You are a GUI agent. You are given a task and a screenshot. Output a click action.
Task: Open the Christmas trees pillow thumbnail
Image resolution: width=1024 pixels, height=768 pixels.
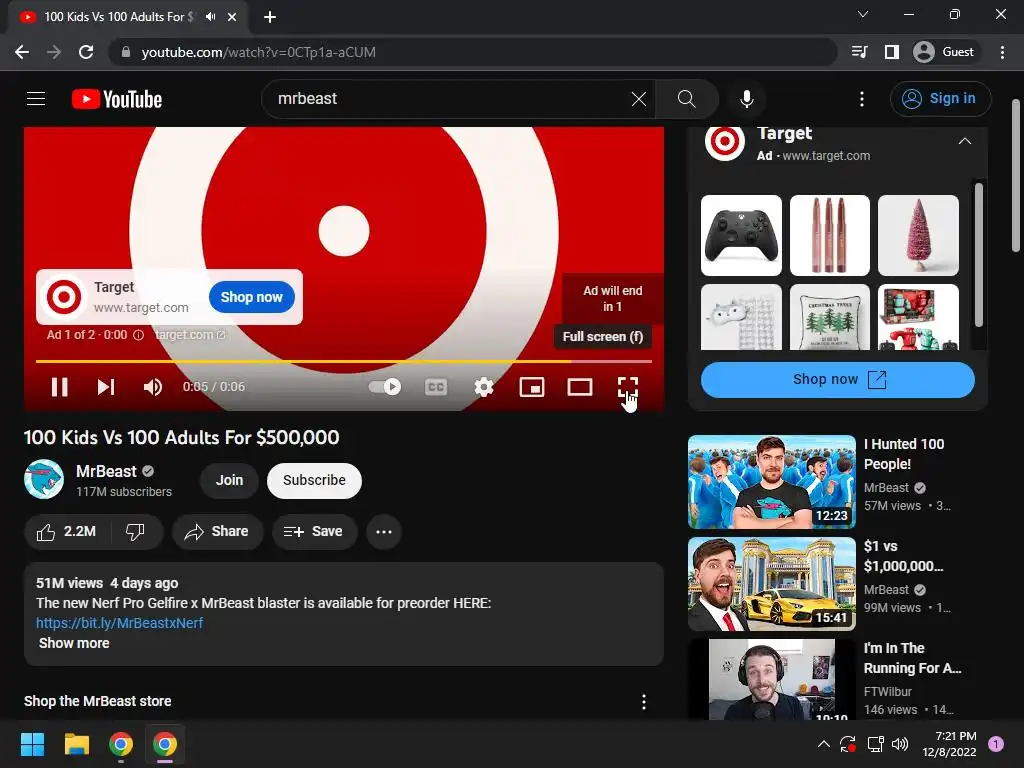coord(830,317)
